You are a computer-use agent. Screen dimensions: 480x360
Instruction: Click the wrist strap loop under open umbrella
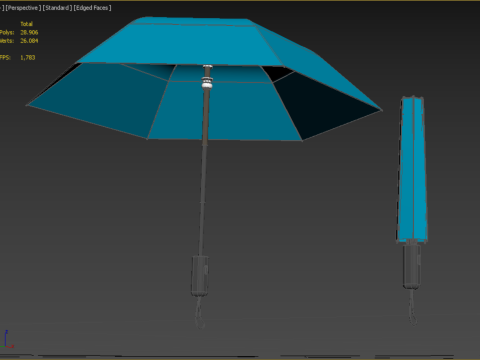[200, 313]
